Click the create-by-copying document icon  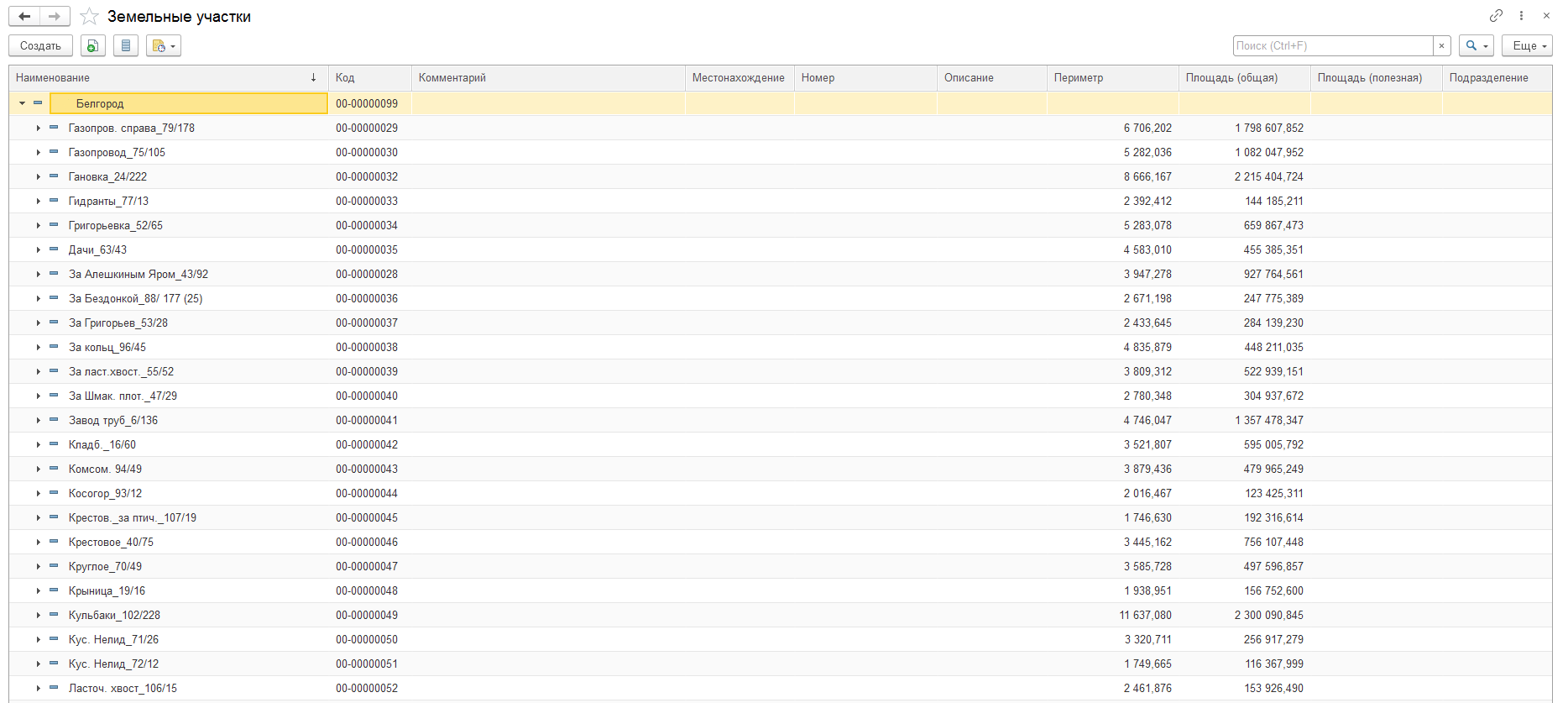pyautogui.click(x=93, y=46)
